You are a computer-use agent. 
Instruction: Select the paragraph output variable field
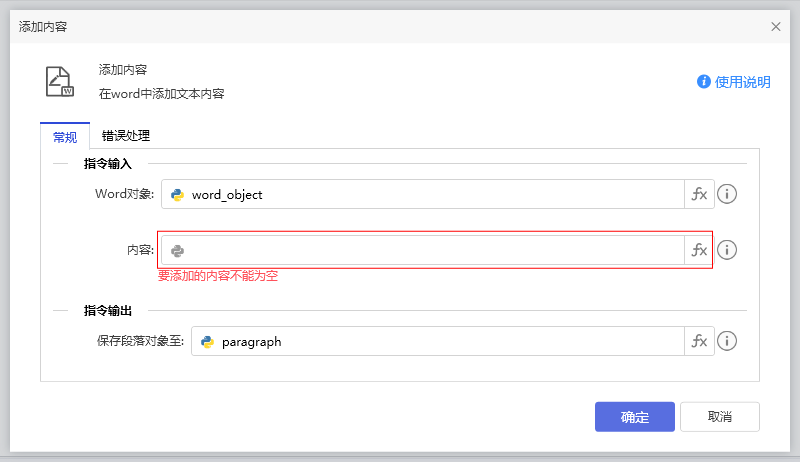(445, 341)
